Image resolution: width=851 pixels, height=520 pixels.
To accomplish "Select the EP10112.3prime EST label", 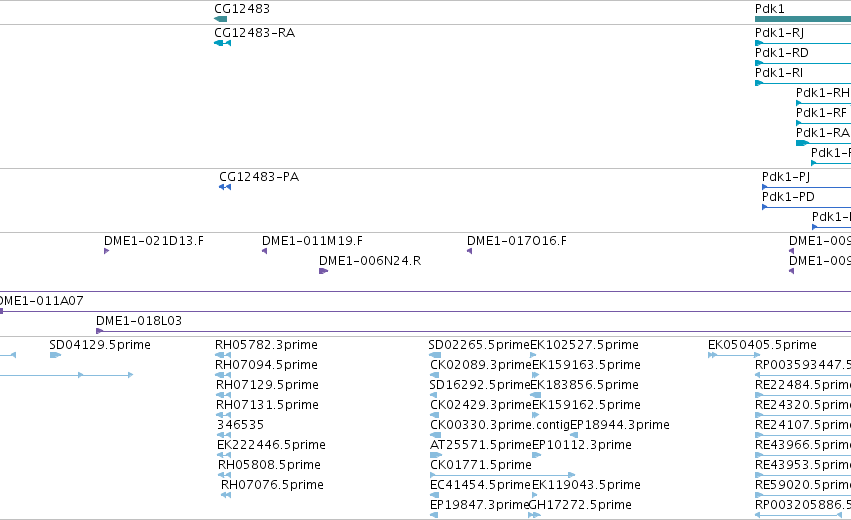I will [x=582, y=445].
